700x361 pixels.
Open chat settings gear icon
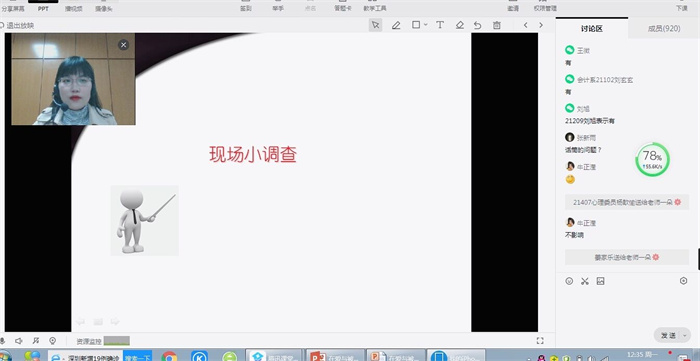[683, 281]
